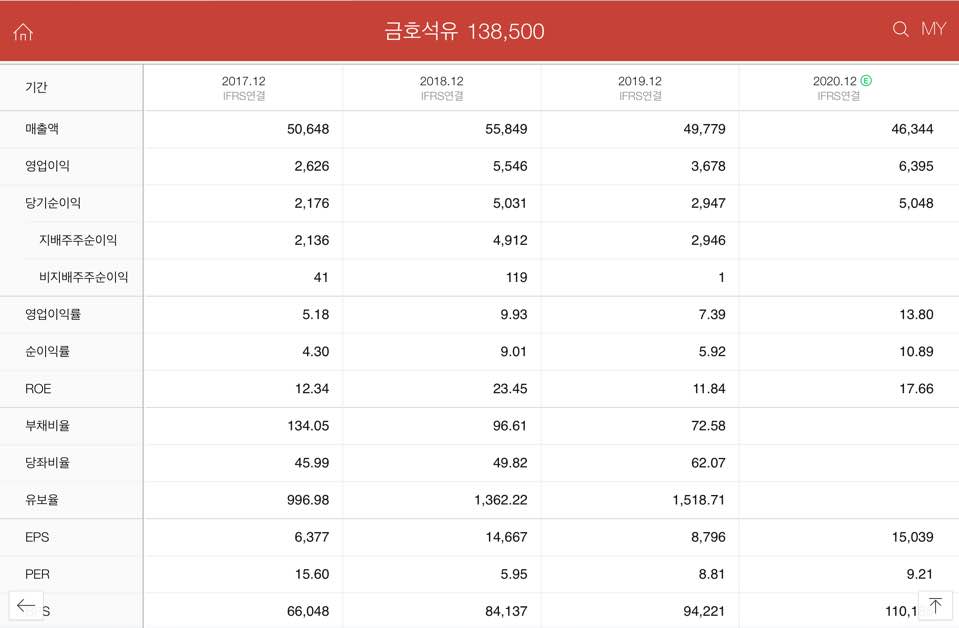Select the 2017.12 column header
The height and width of the screenshot is (628, 959).
tap(243, 87)
